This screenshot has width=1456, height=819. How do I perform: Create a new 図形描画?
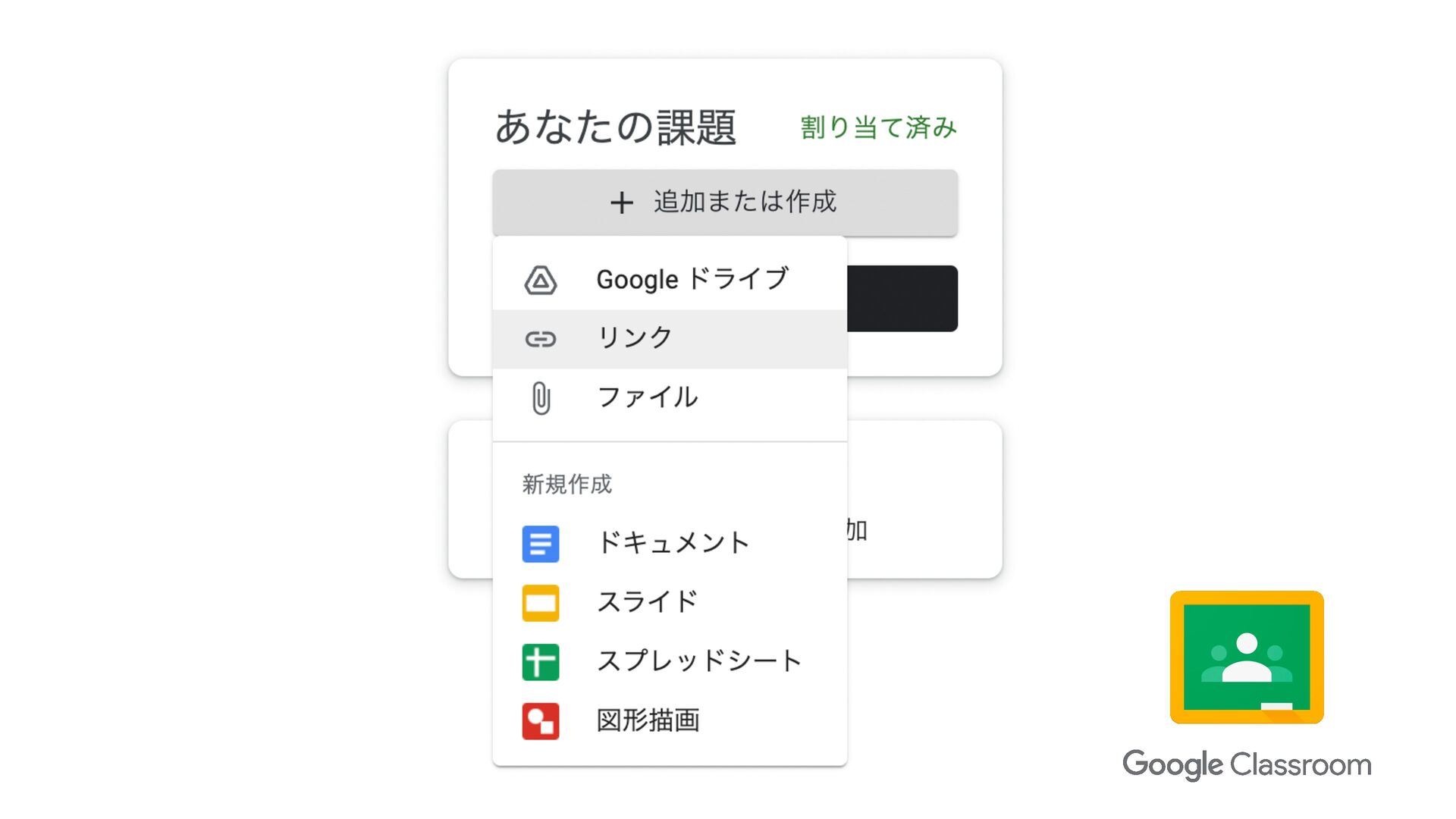(x=648, y=720)
